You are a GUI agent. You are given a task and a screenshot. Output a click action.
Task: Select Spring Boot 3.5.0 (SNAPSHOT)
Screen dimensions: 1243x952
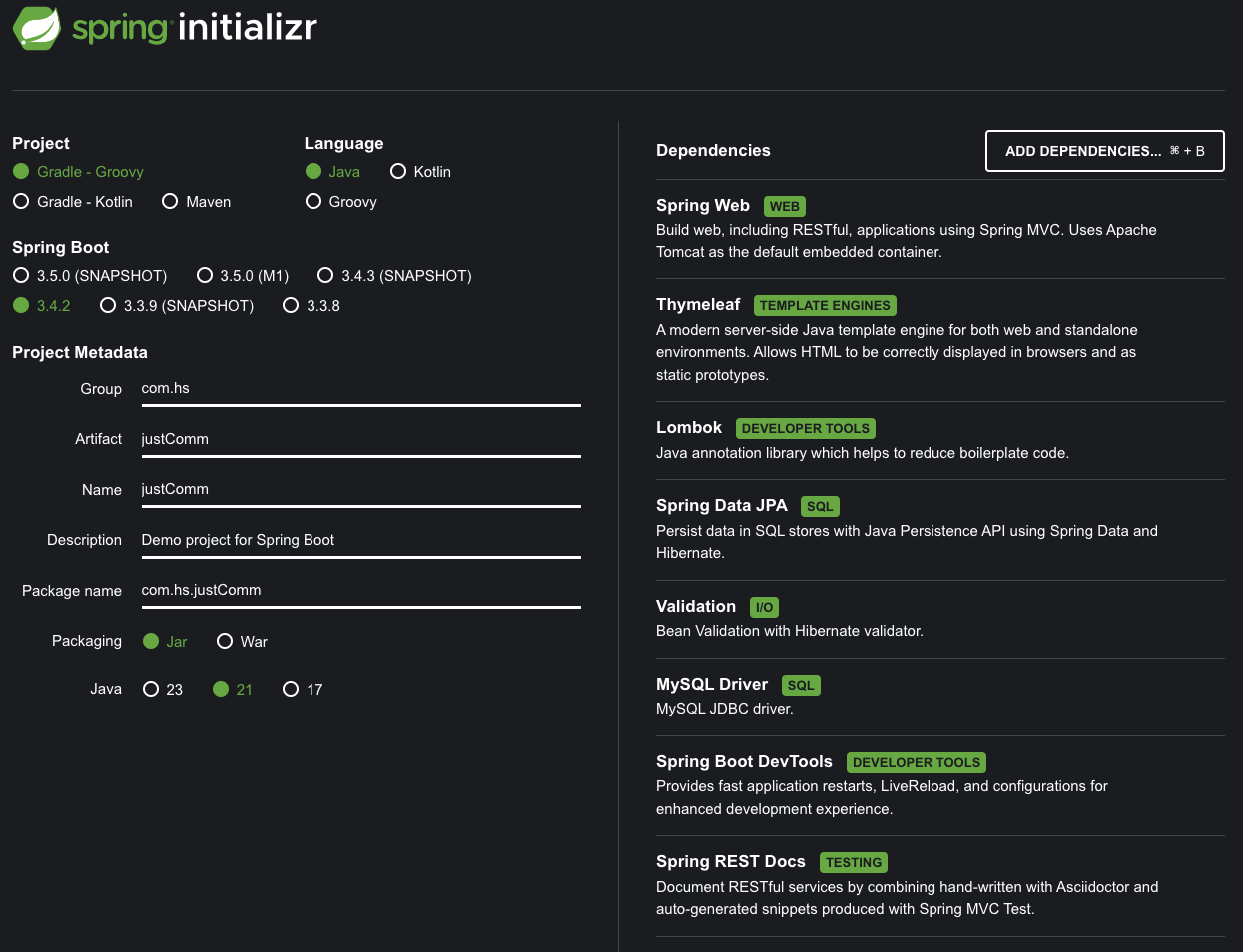(90, 276)
